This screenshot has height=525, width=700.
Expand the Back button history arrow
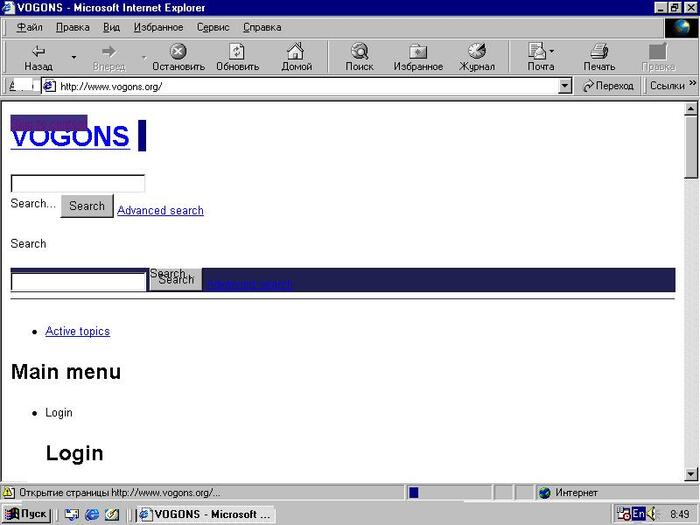pyautogui.click(x=73, y=57)
